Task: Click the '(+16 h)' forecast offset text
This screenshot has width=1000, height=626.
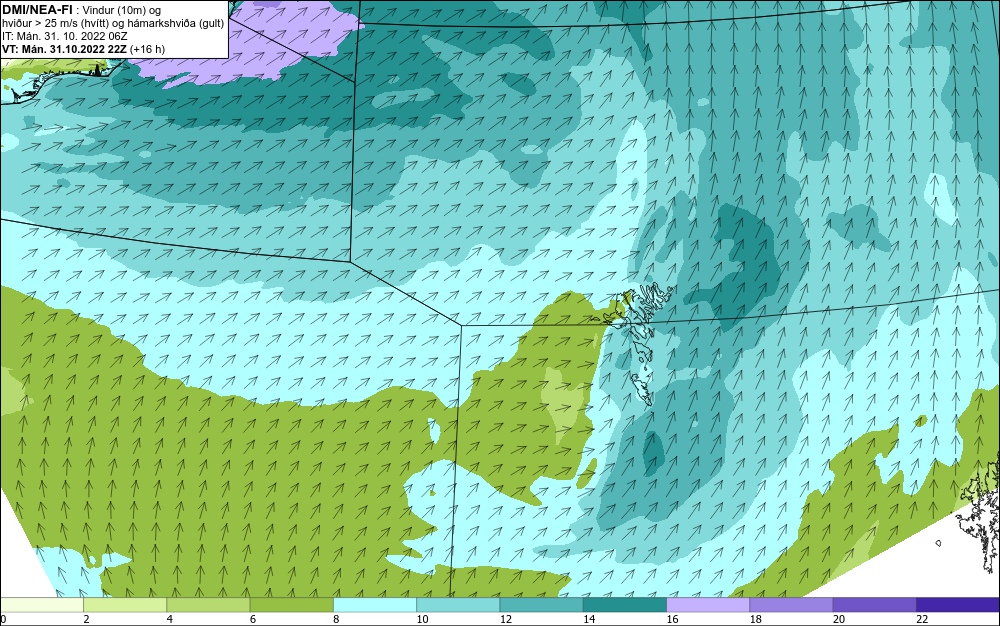Action: point(147,49)
